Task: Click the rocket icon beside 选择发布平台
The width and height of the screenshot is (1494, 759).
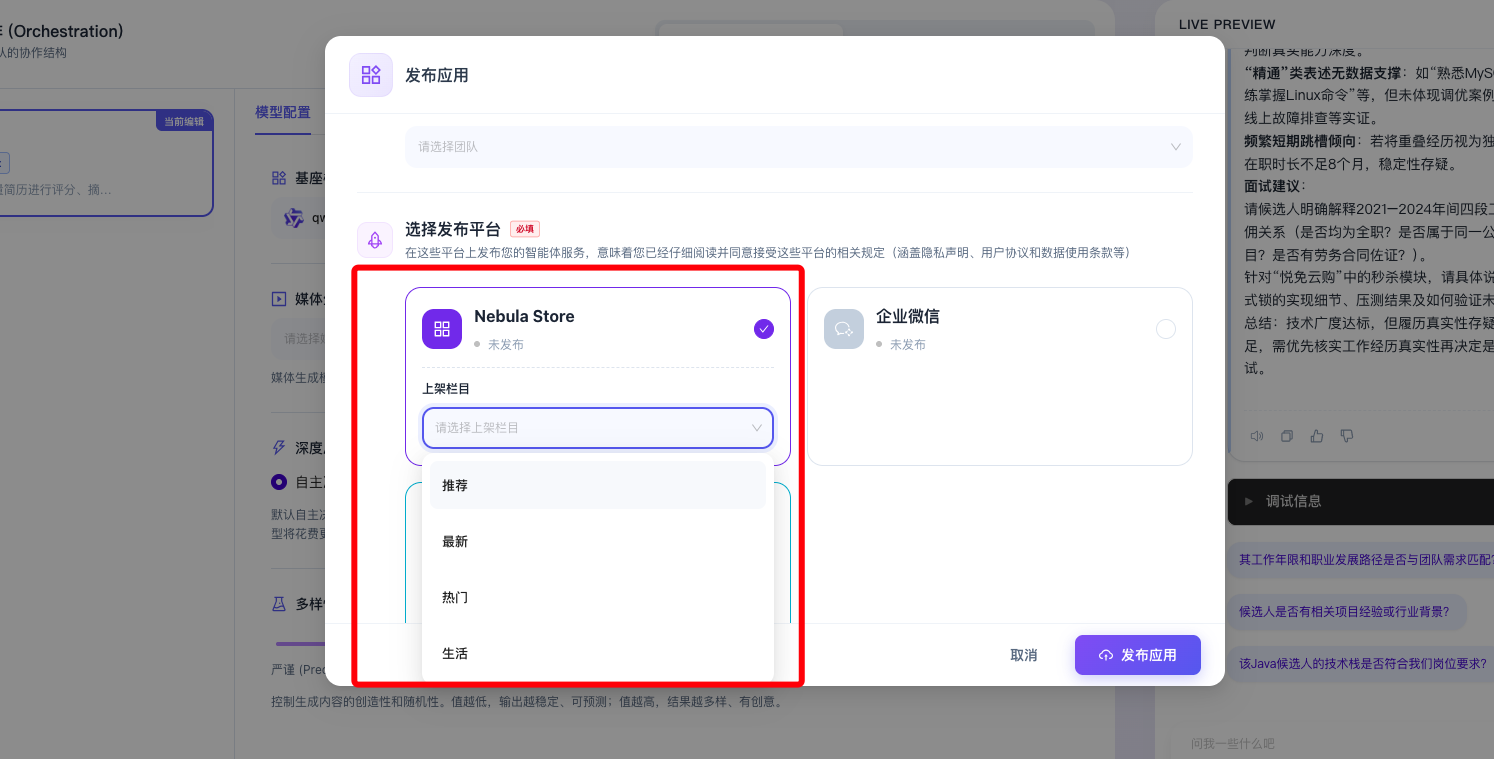Action: click(375, 240)
